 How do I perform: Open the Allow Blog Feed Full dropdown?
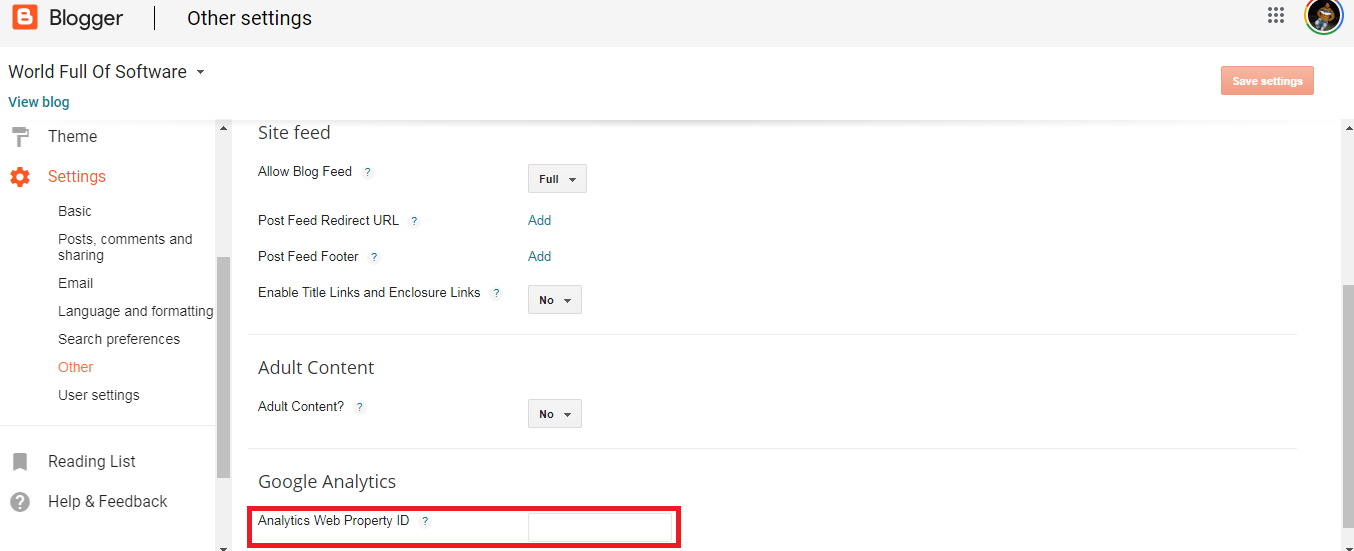coord(557,179)
